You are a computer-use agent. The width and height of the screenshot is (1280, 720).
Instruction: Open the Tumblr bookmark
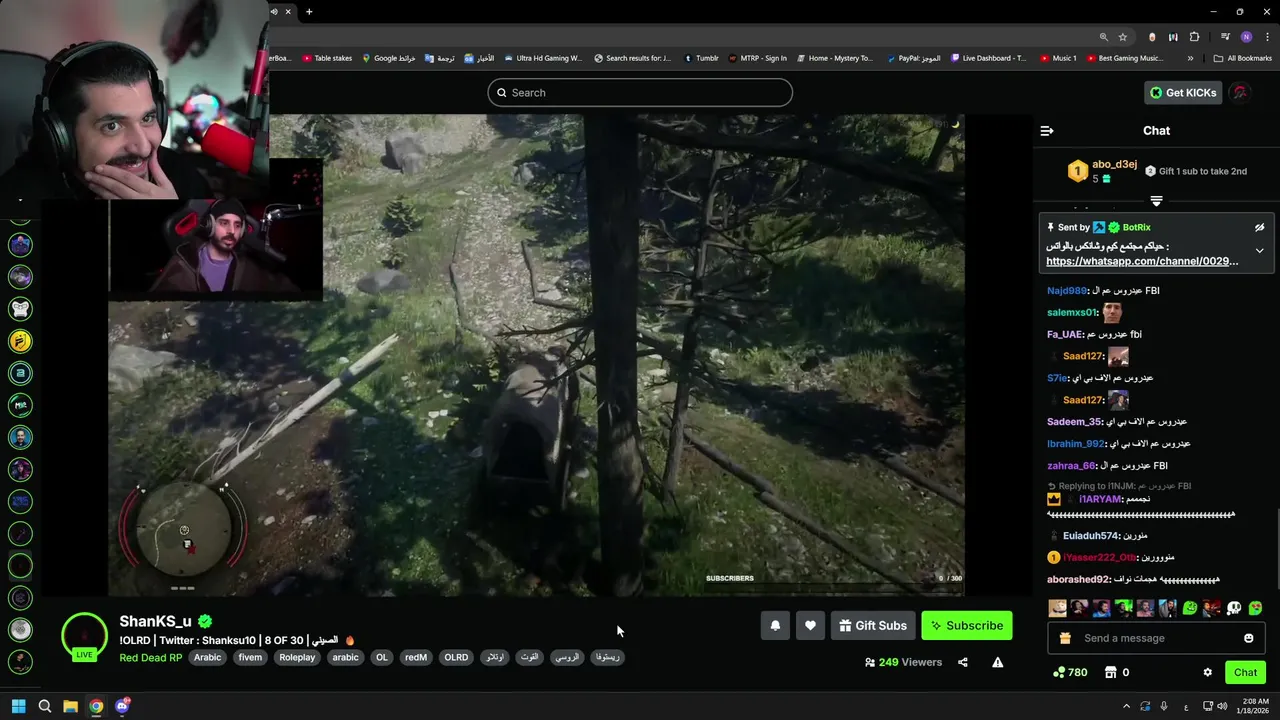point(701,58)
